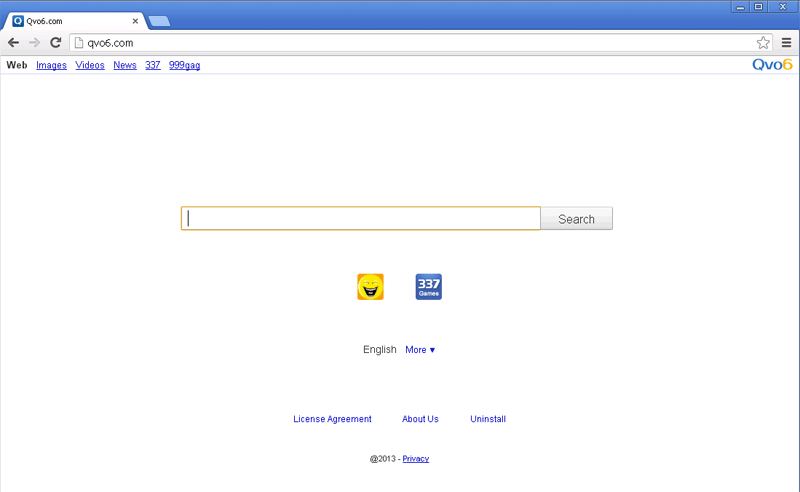Open the License Agreement link
Viewport: 800px width, 492px height.
coord(332,419)
